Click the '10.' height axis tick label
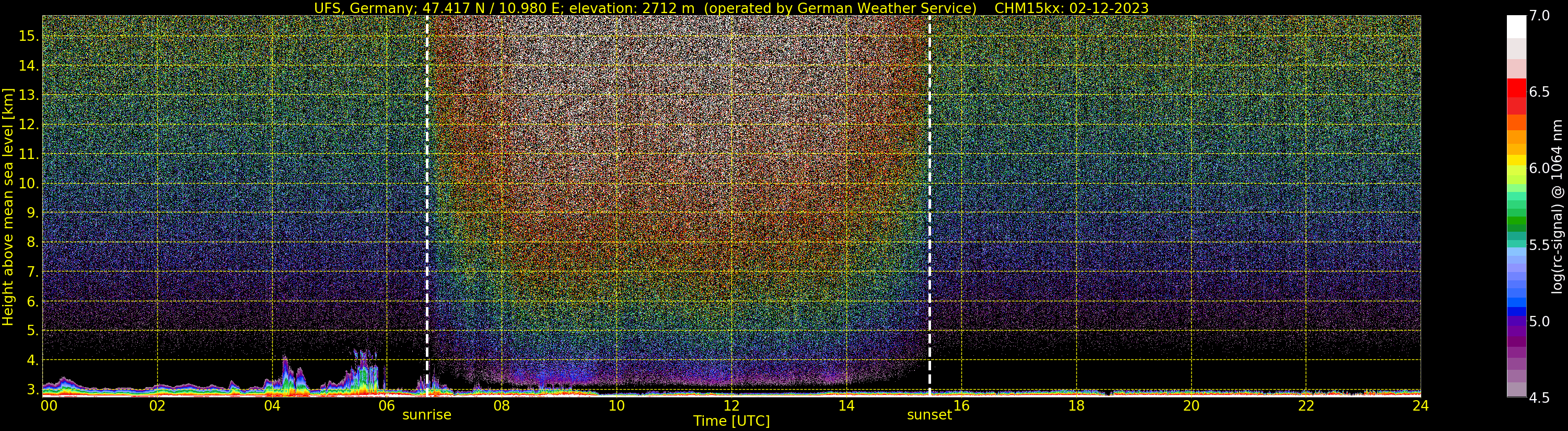 [29, 184]
